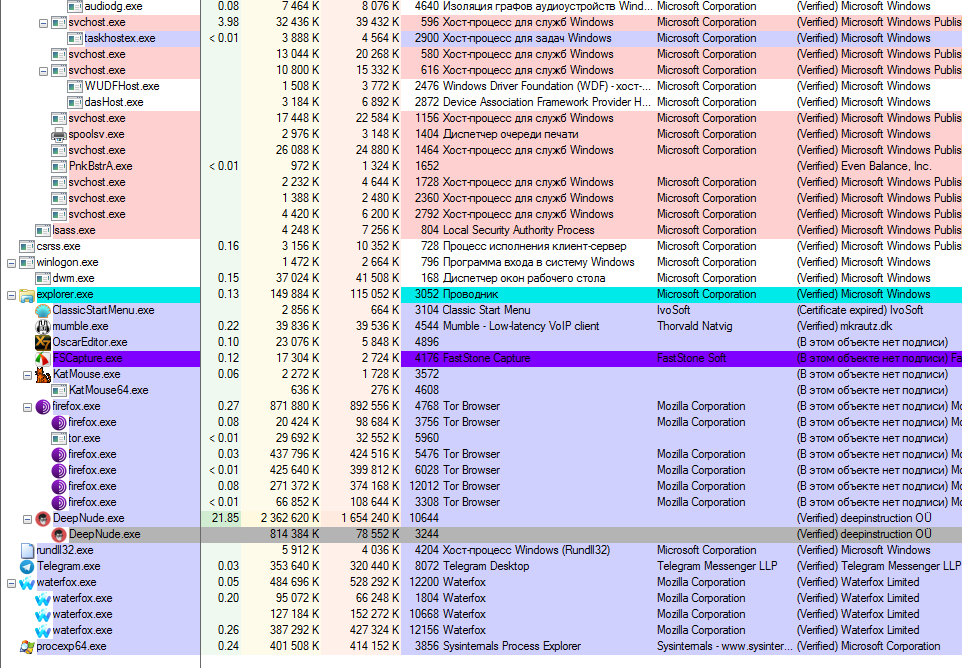Click the procexp64.exe process icon
962x668 pixels.
click(27, 647)
